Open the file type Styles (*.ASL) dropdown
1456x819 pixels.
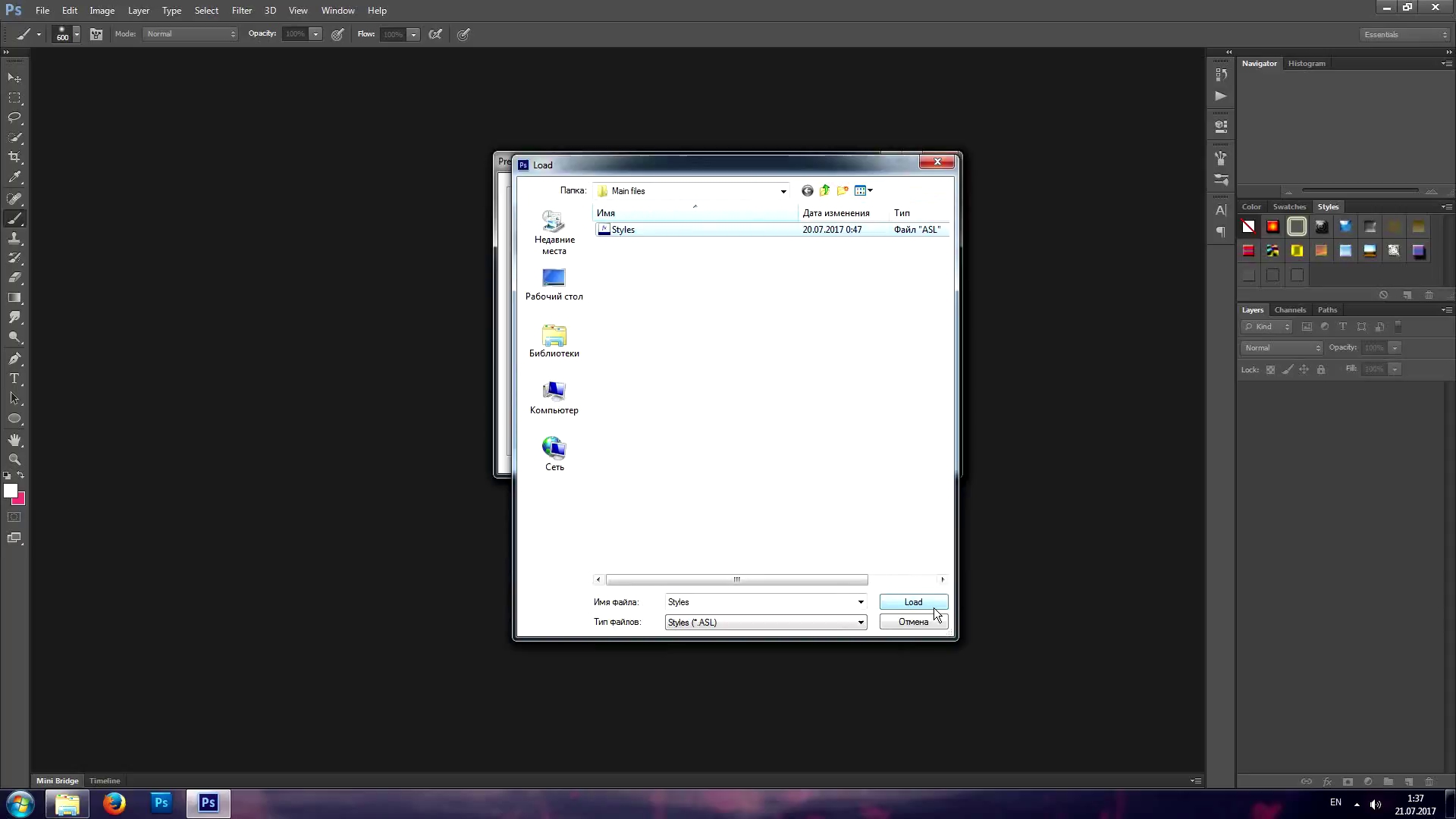coord(861,623)
